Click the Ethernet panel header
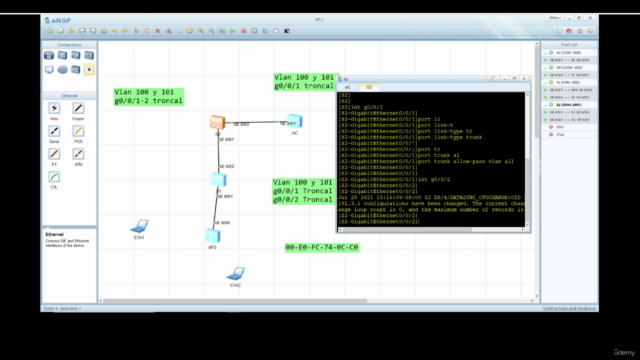This screenshot has width=640, height=360. pyautogui.click(x=69, y=96)
